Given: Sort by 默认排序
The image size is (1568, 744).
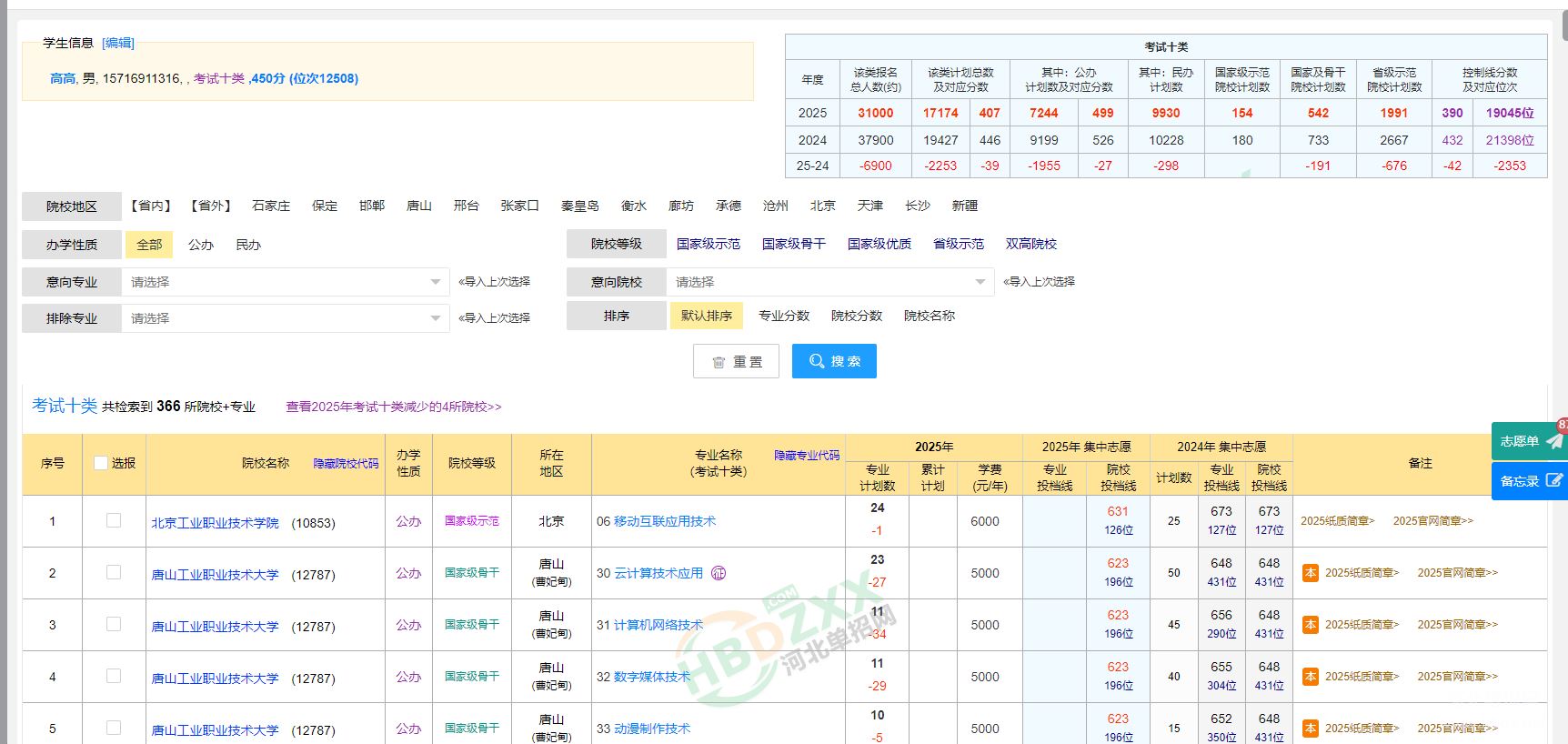Looking at the screenshot, I should [707, 316].
